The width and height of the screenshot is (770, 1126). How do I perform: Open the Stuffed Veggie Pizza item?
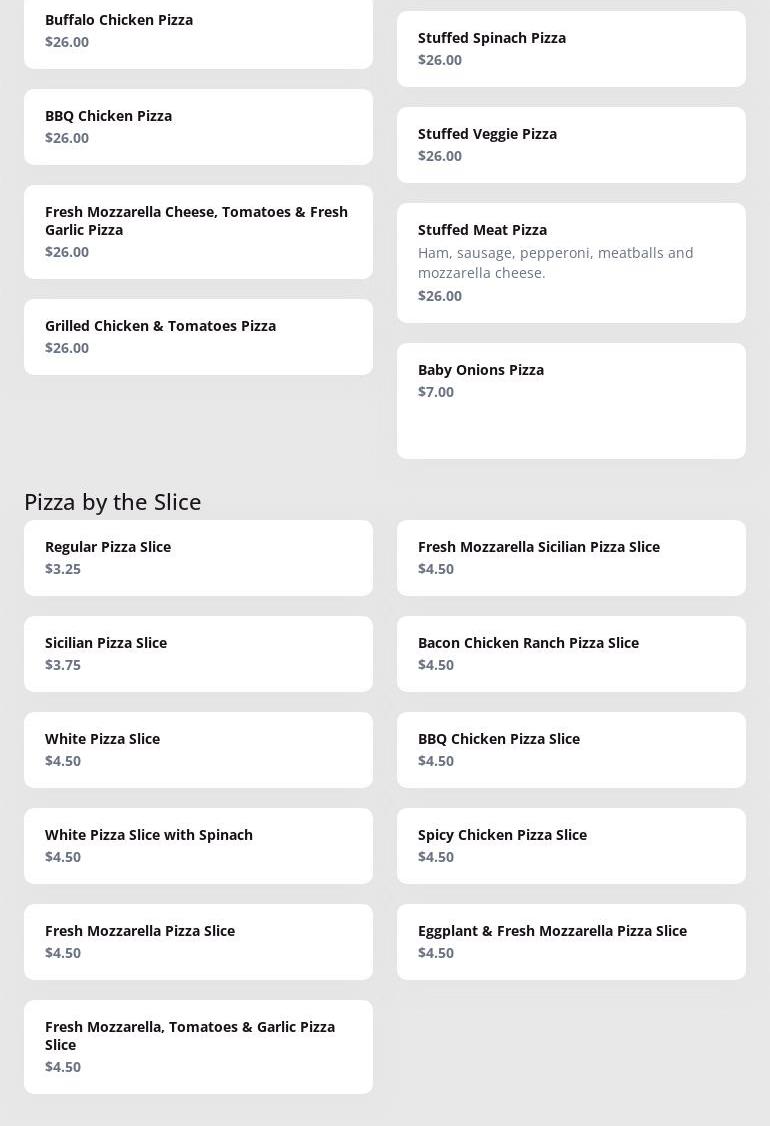(571, 145)
